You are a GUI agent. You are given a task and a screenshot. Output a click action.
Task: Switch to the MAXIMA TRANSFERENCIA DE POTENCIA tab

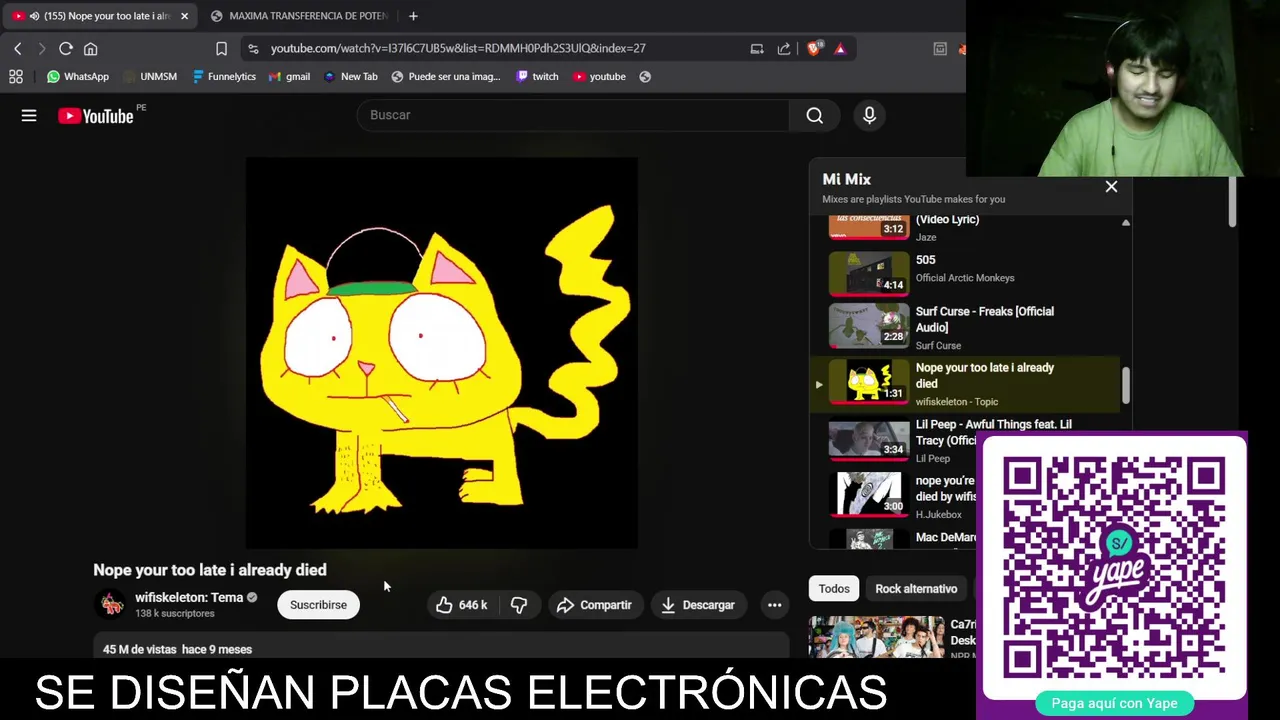tap(300, 16)
